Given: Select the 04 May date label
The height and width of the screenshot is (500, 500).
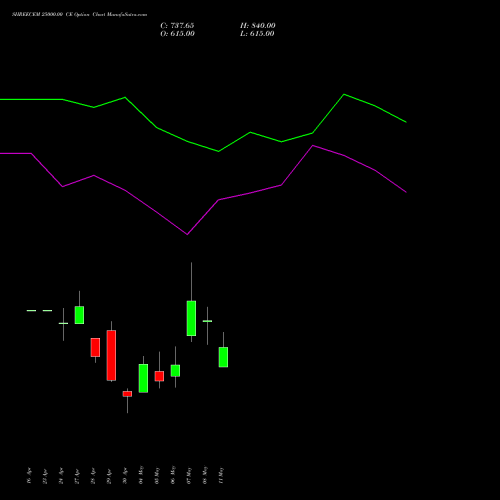Looking at the screenshot, I should (141, 475).
